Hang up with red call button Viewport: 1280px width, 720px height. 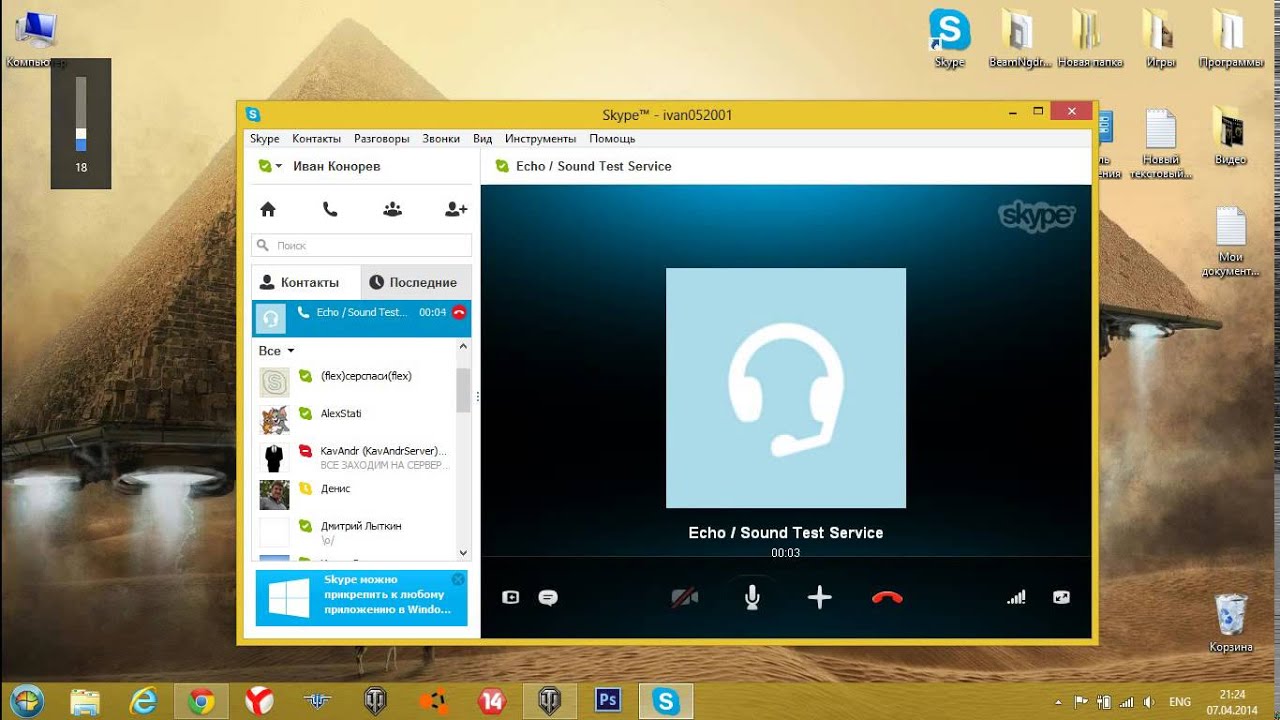[887, 597]
